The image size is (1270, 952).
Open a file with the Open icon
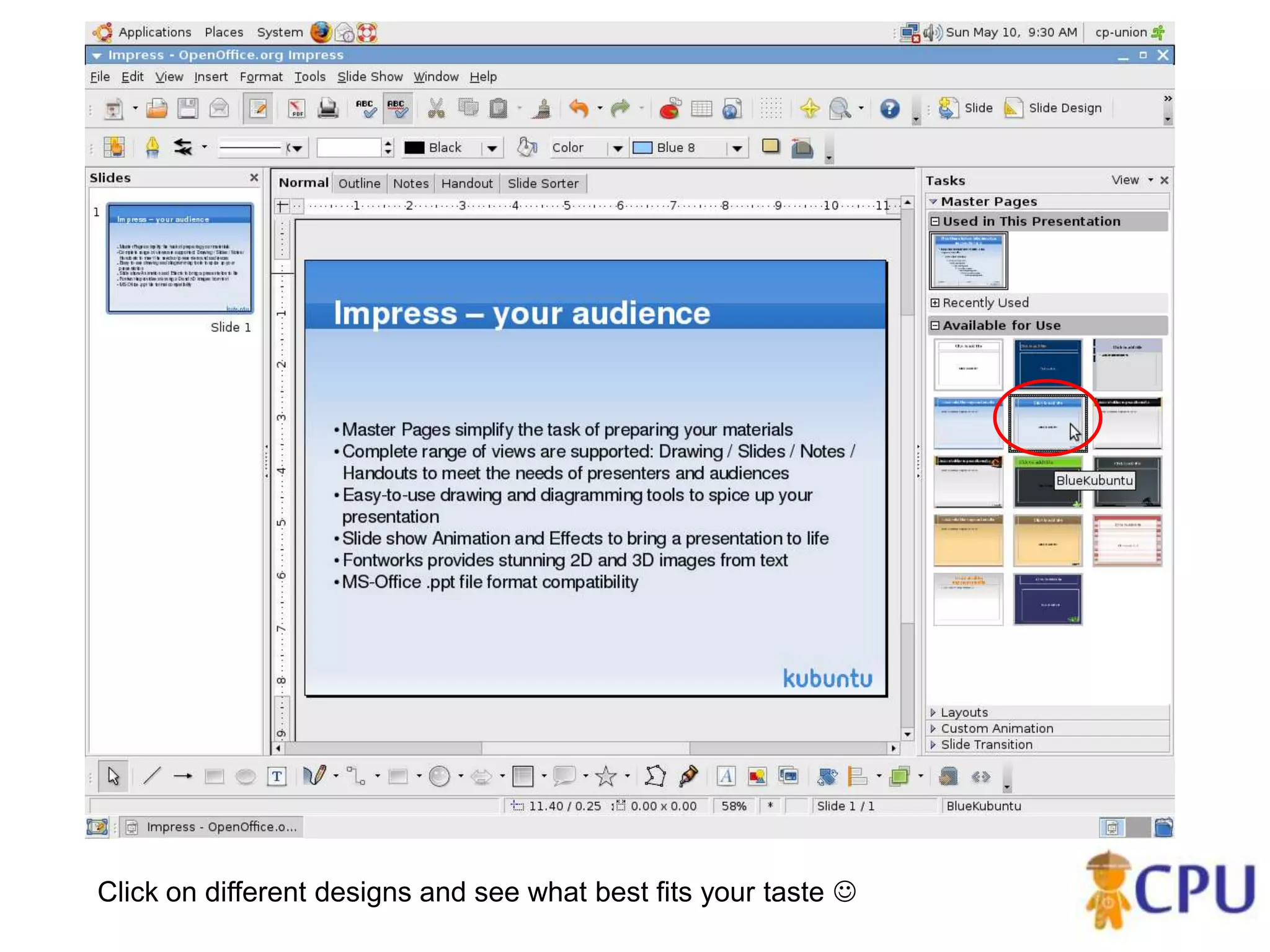(157, 108)
